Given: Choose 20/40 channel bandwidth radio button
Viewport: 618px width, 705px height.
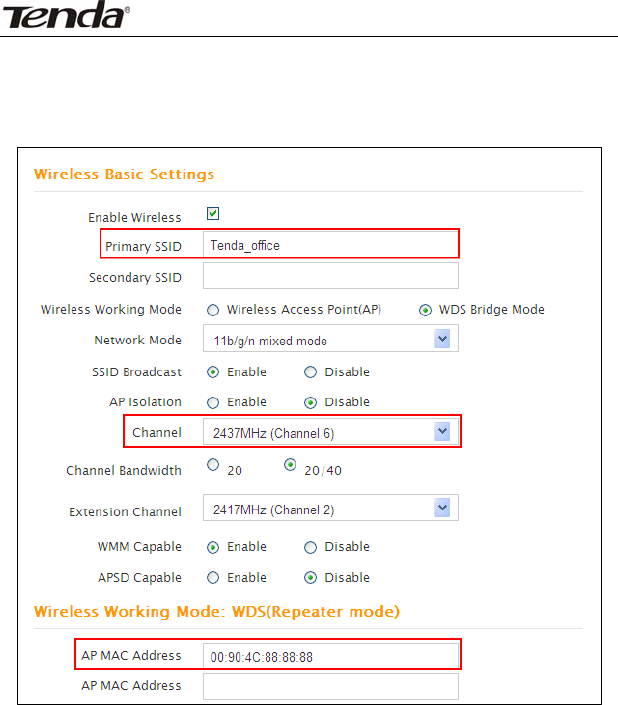Looking at the screenshot, I should [x=290, y=464].
